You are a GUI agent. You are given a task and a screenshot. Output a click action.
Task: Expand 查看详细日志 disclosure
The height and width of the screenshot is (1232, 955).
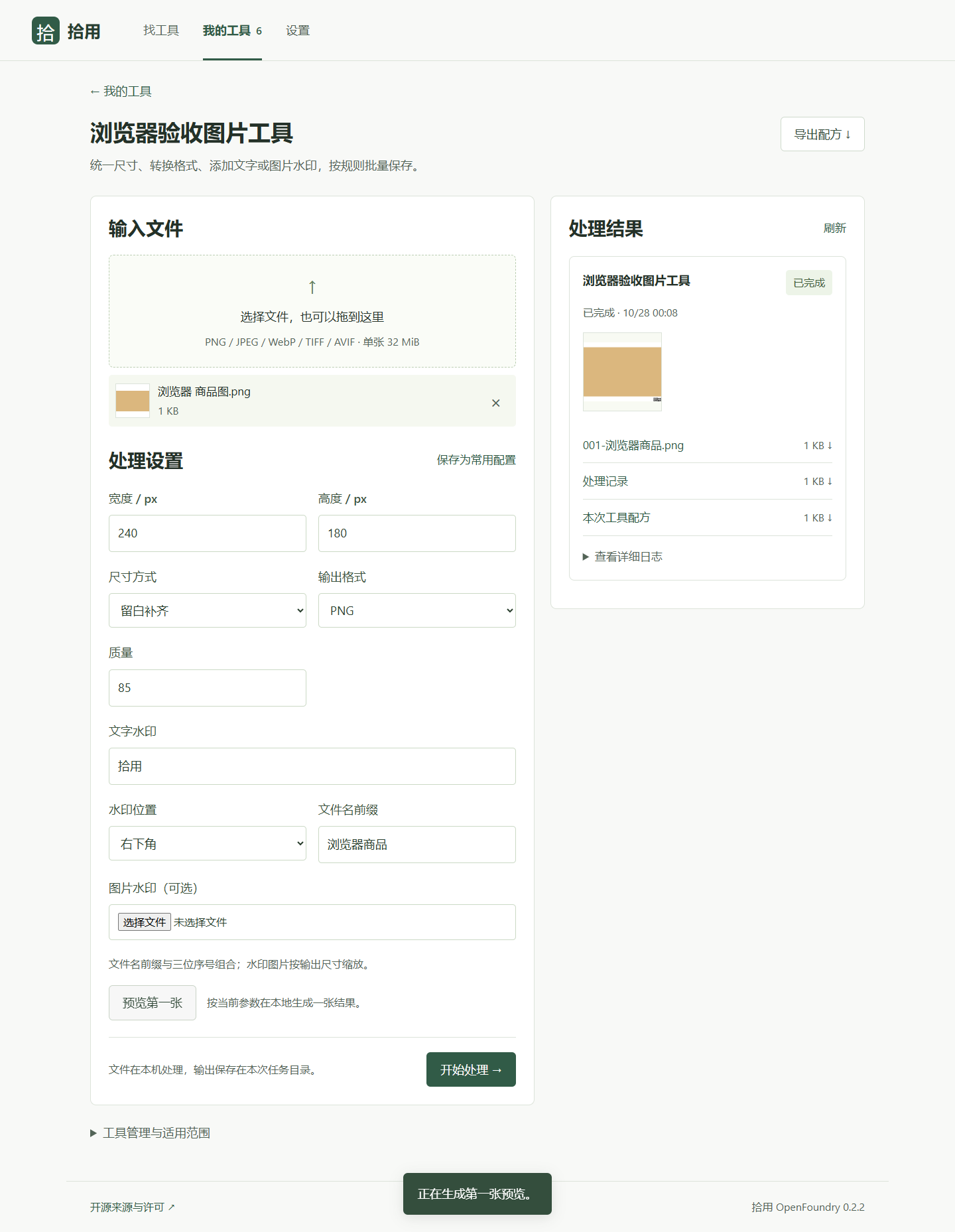pos(623,557)
